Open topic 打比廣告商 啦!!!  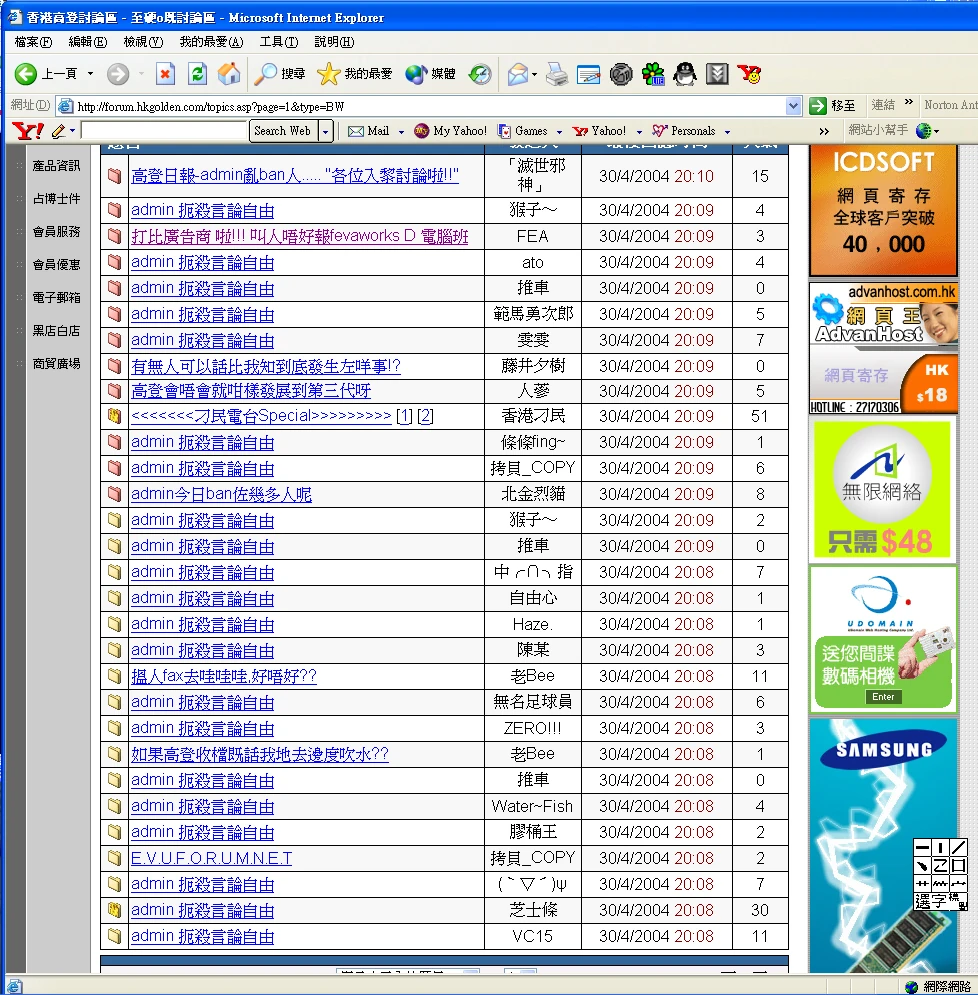click(299, 237)
